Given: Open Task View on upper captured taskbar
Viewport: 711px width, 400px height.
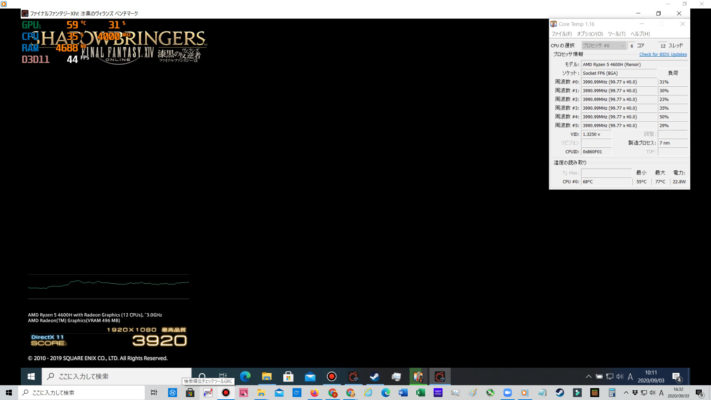Looking at the screenshot, I should [x=223, y=376].
